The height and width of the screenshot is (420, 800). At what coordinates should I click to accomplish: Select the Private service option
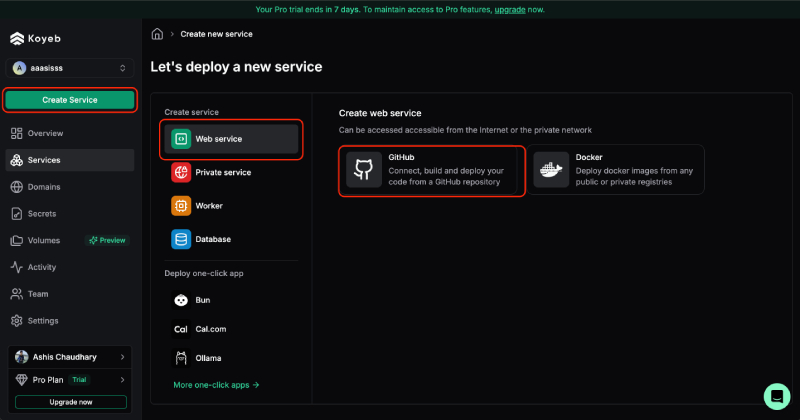pos(231,172)
